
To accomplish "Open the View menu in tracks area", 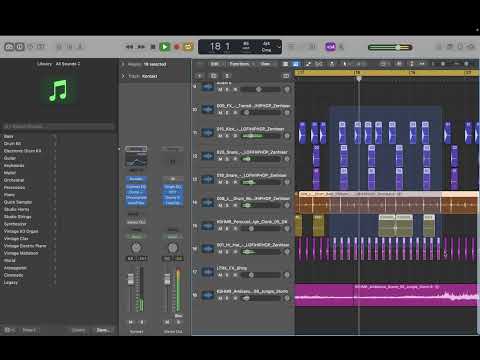I will click(x=266, y=64).
